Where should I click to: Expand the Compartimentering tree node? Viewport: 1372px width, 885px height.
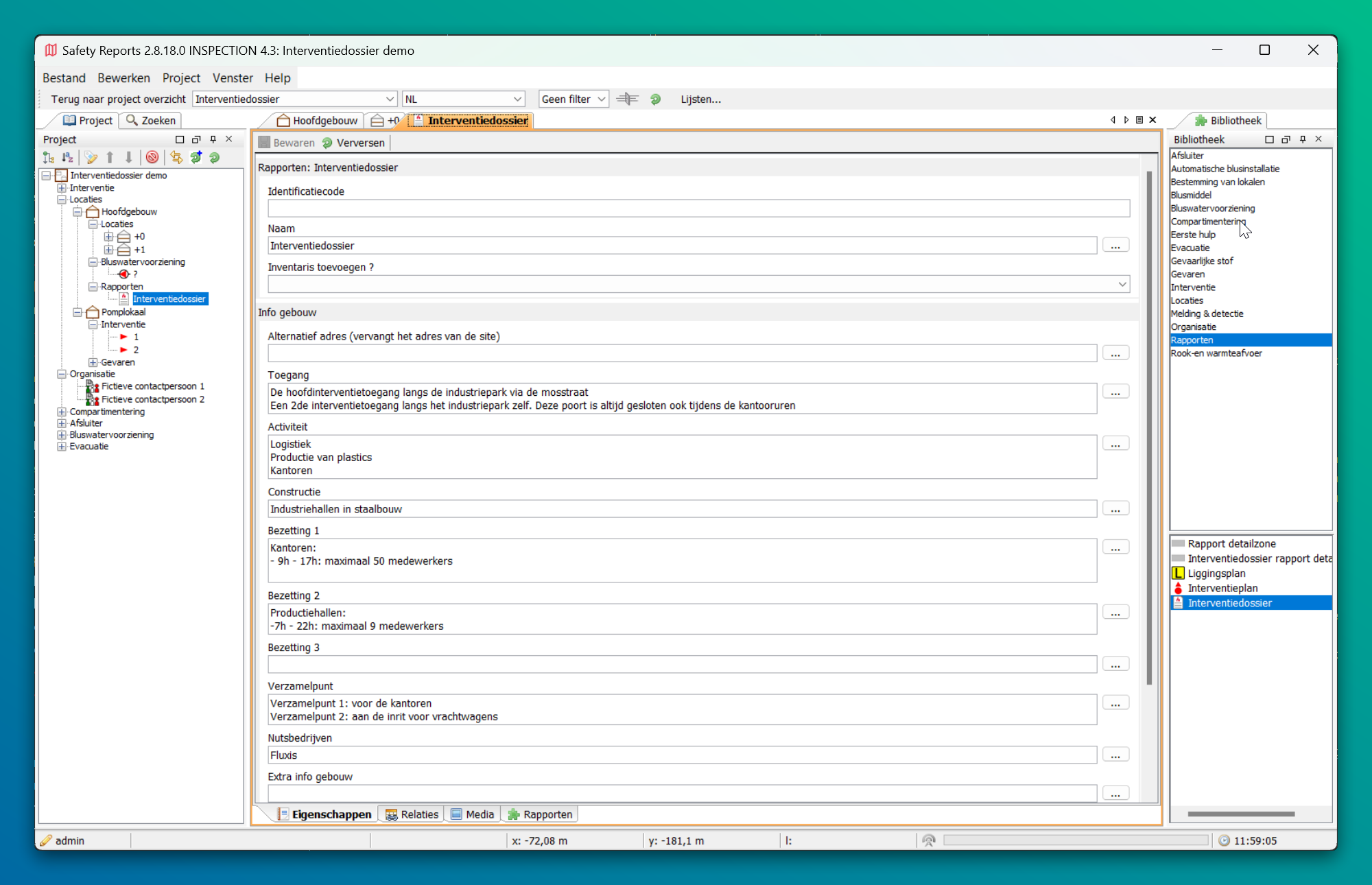point(62,412)
